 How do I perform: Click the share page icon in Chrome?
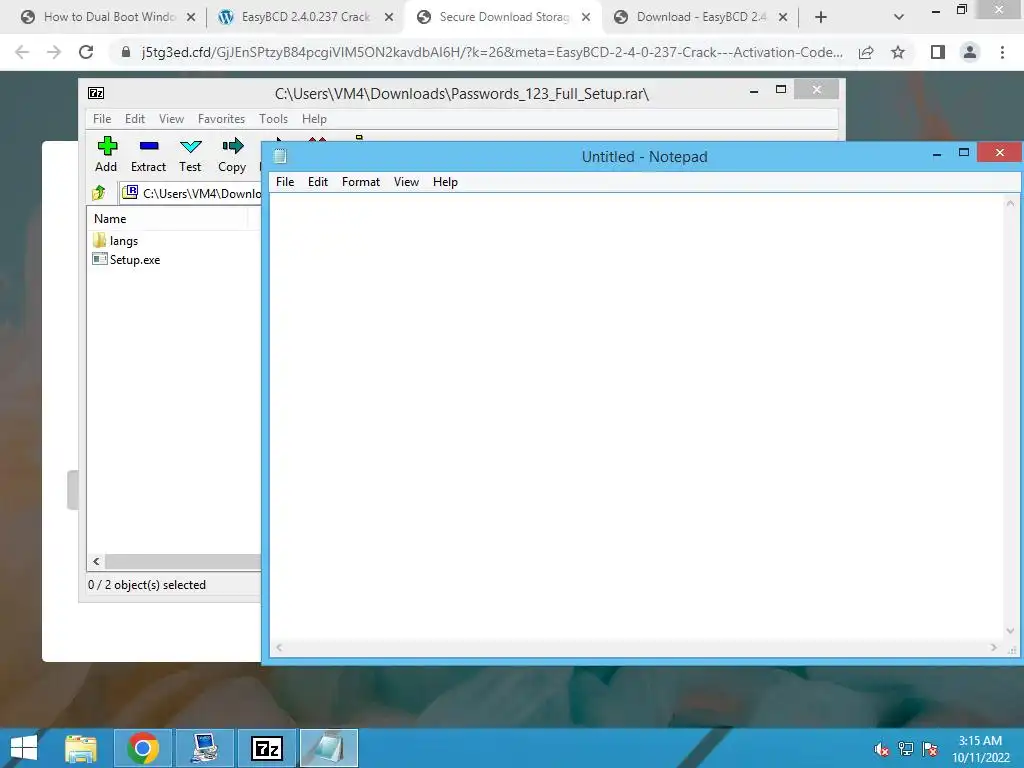pyautogui.click(x=867, y=52)
